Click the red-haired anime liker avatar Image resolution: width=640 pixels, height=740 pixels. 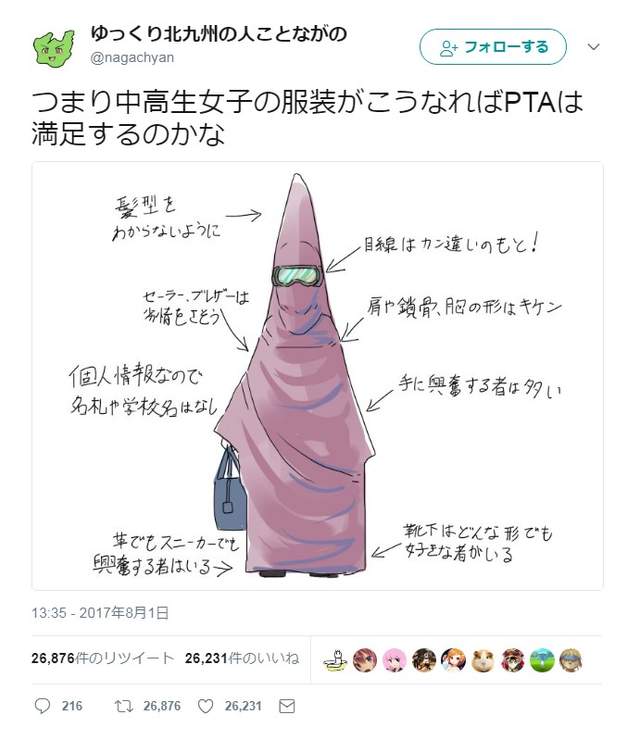(365, 660)
